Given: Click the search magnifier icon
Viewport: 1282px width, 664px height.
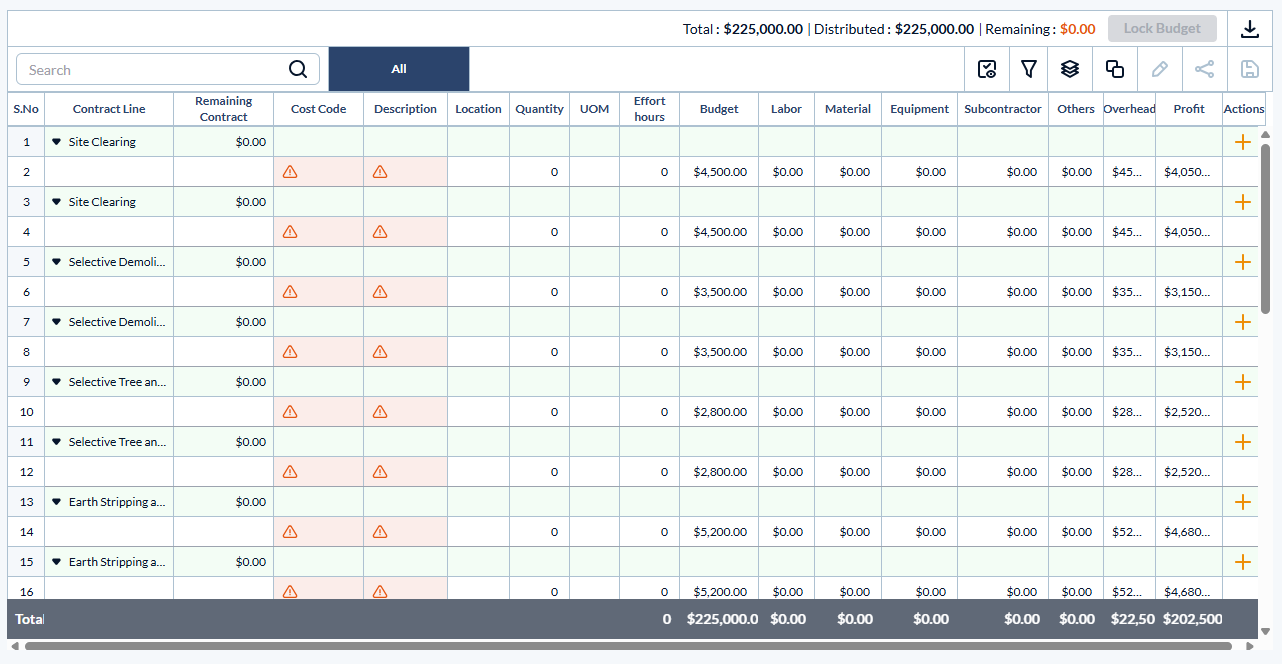Looking at the screenshot, I should [x=298, y=69].
